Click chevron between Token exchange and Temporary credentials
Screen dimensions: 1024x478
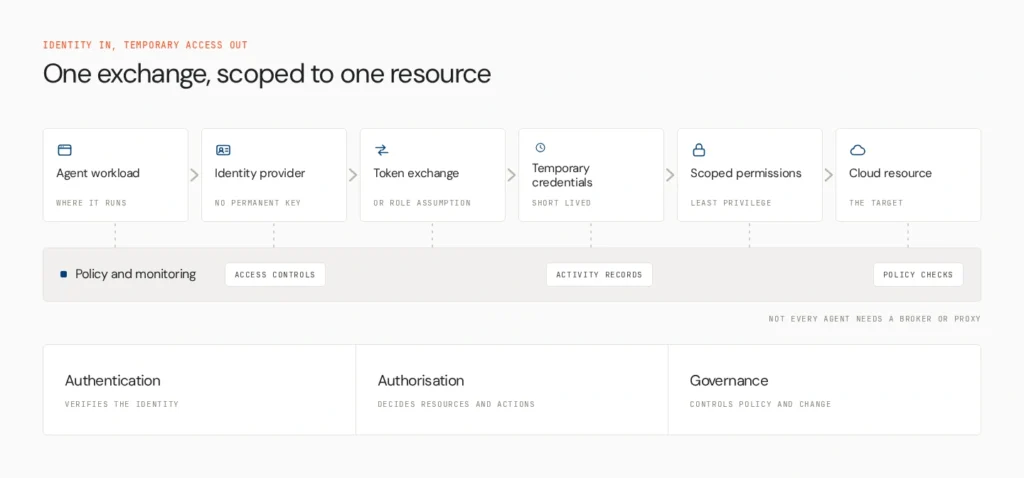pyautogui.click(x=512, y=175)
